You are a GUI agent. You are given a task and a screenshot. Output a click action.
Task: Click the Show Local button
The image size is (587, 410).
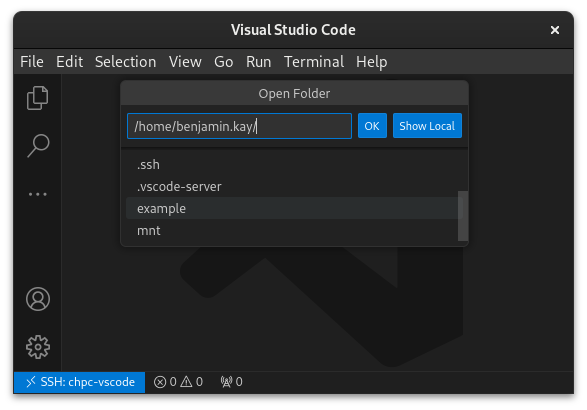tap(427, 126)
